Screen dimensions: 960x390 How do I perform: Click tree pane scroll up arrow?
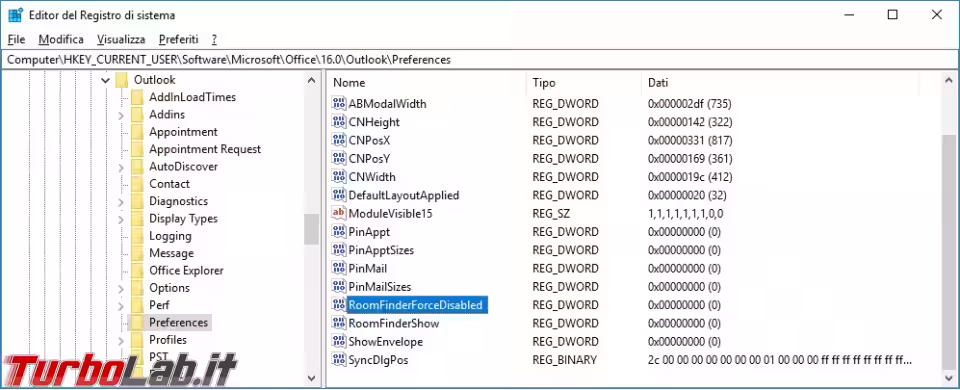coord(312,80)
